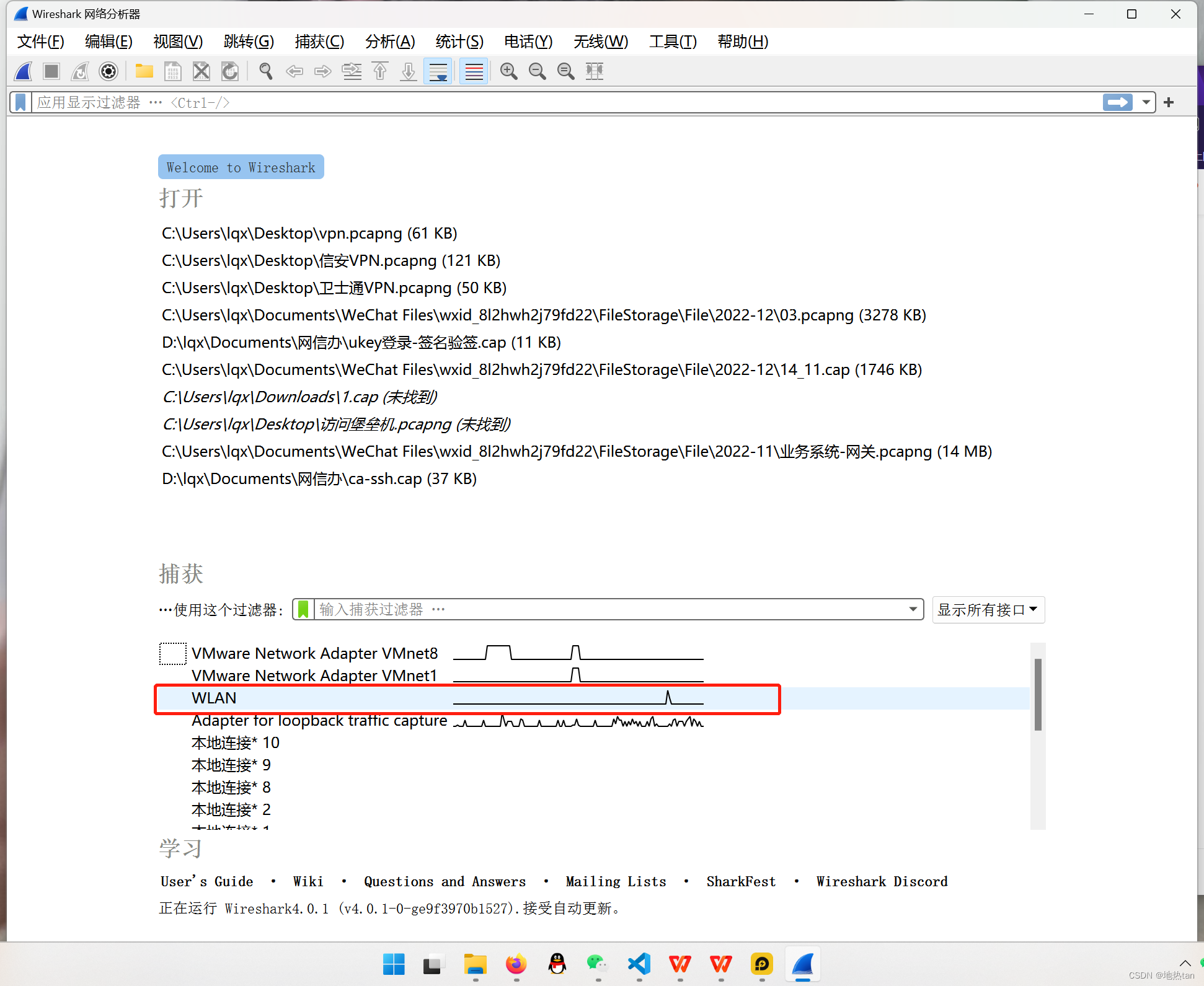Open the 捕获(C) menu
The image size is (1204, 986).
click(x=319, y=42)
